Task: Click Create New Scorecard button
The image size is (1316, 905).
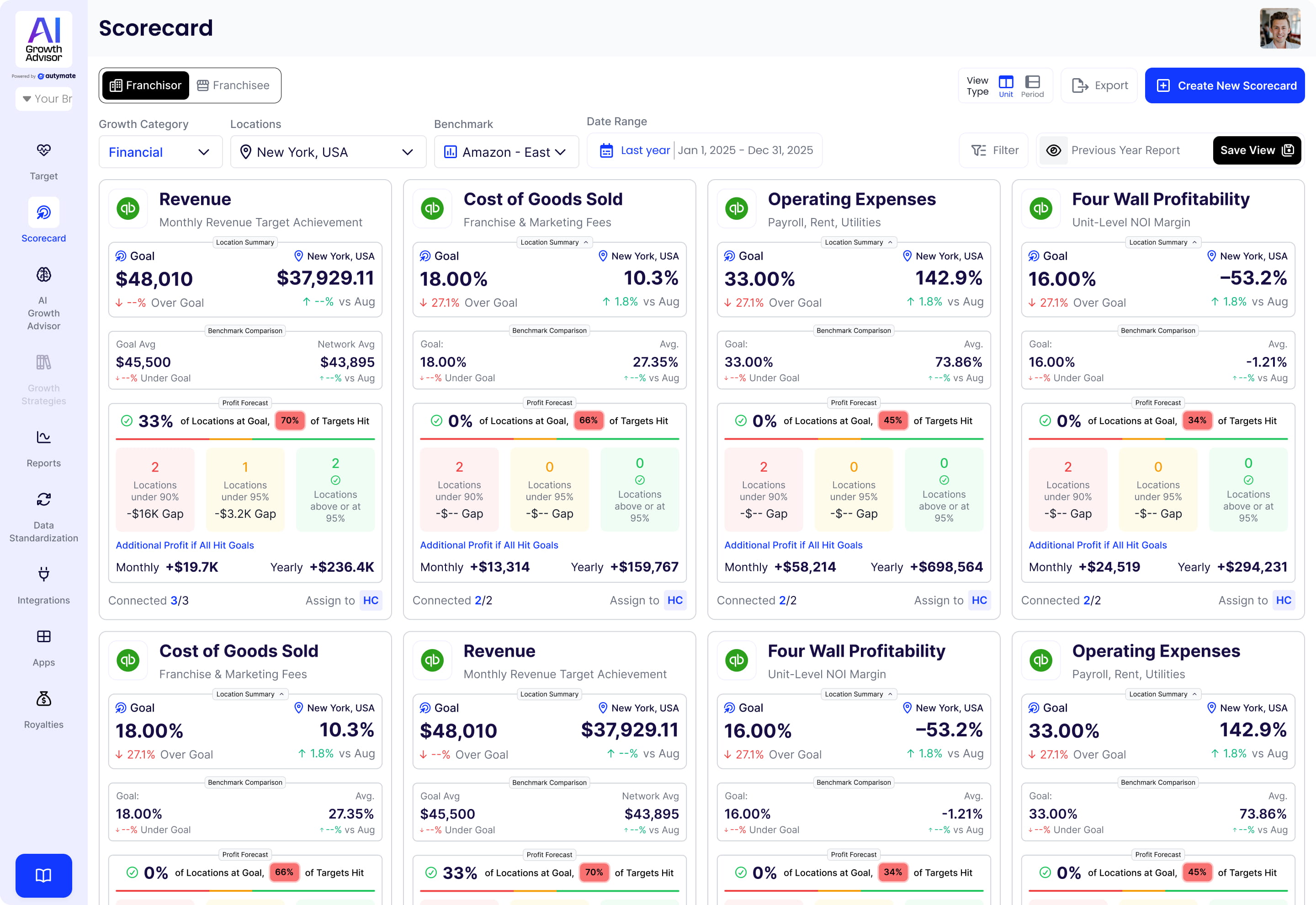Action: [1224, 85]
